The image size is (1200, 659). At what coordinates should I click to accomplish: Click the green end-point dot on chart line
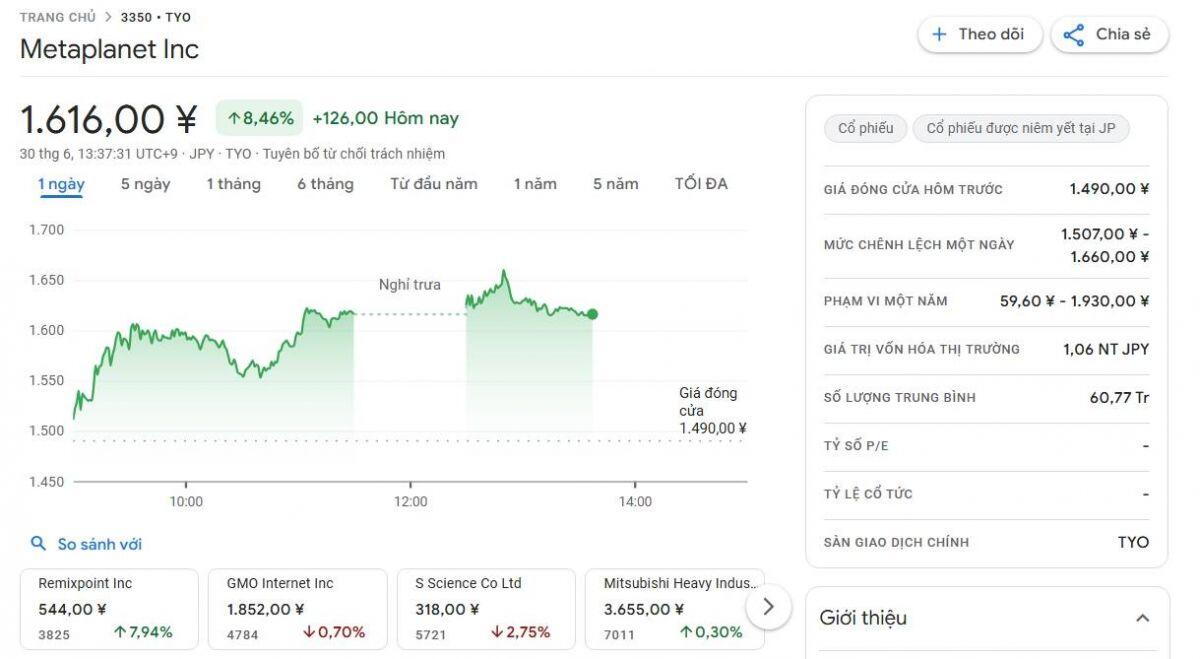(x=592, y=315)
